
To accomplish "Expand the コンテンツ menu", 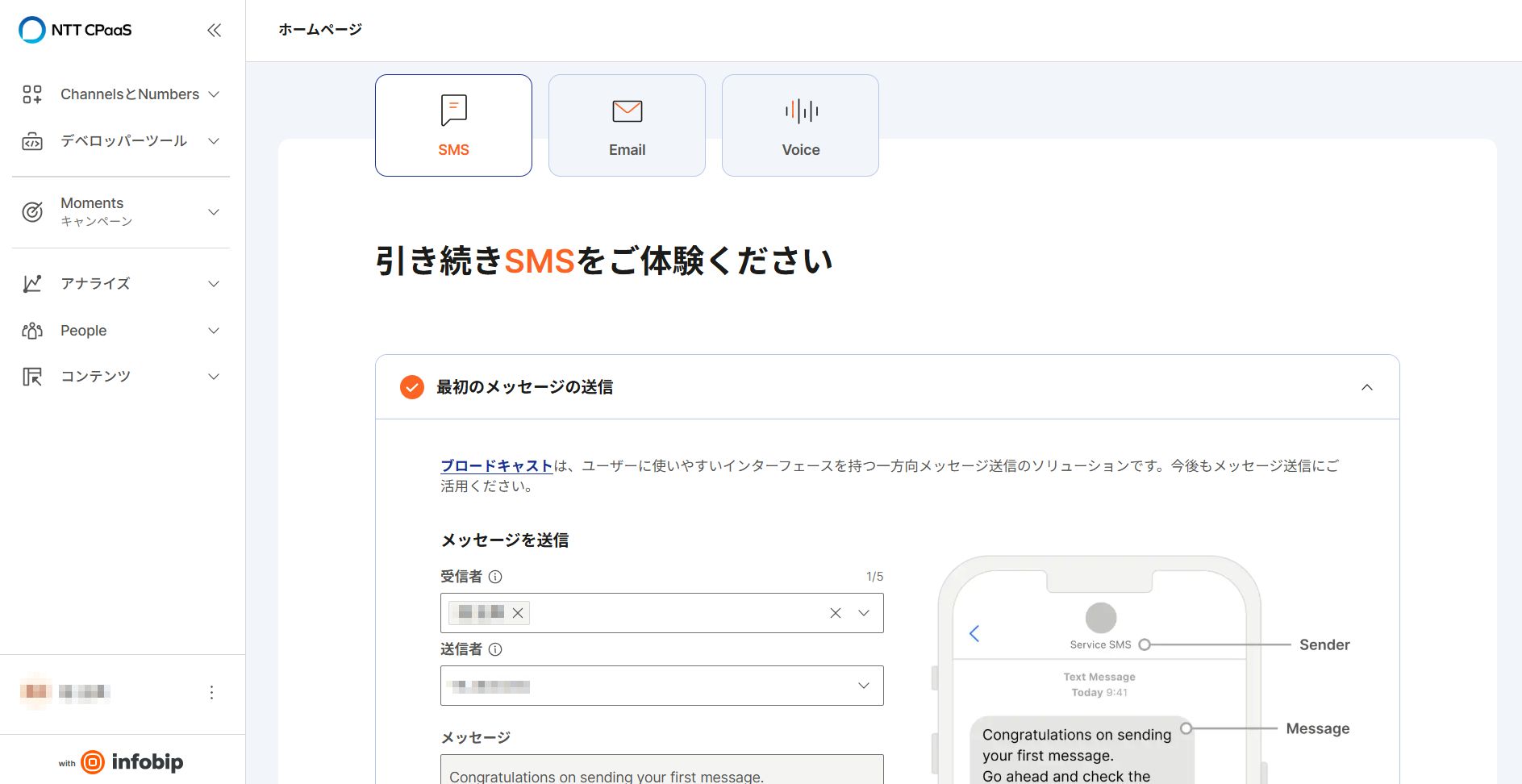I will [214, 377].
